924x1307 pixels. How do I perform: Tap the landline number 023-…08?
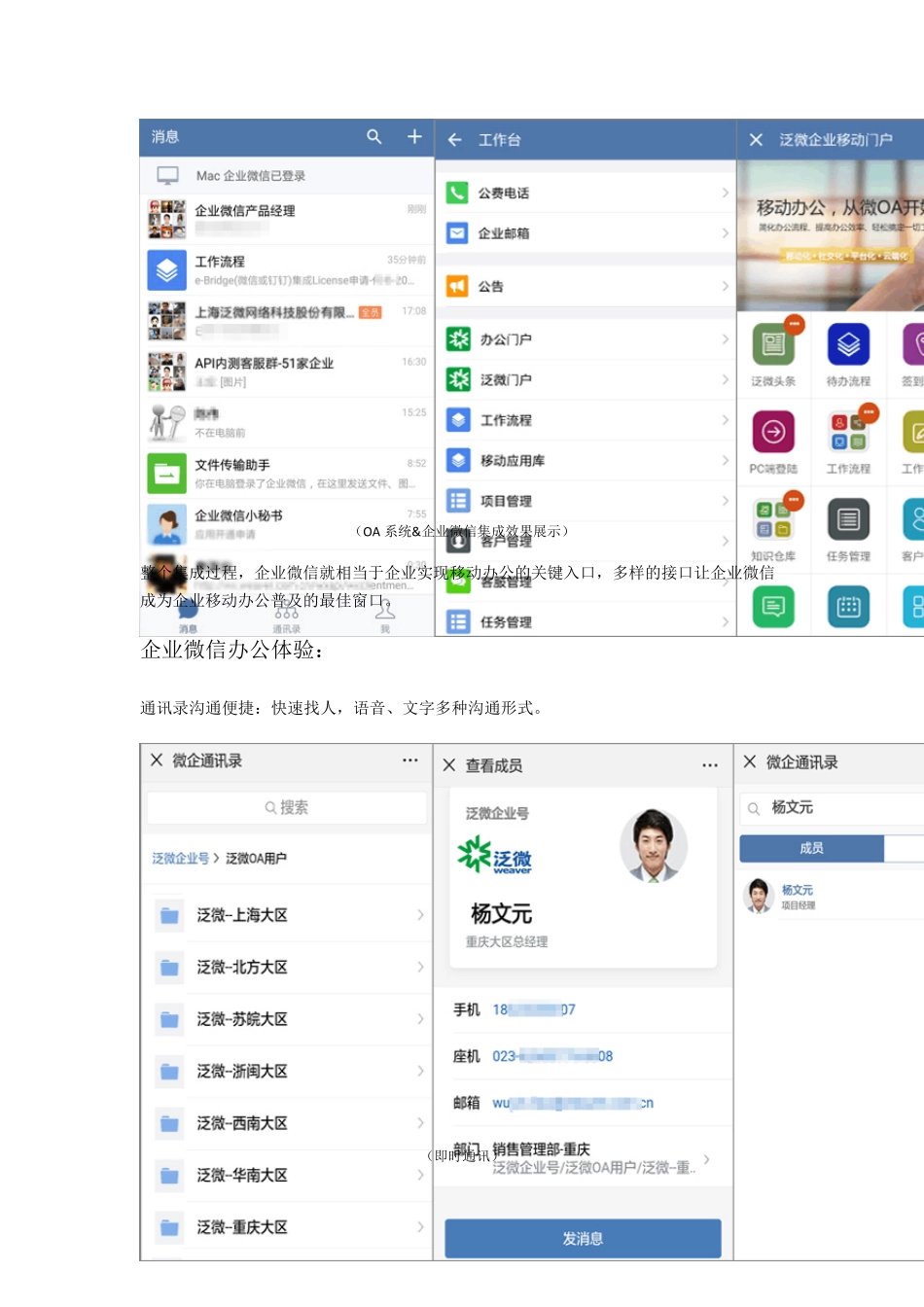tap(552, 1057)
